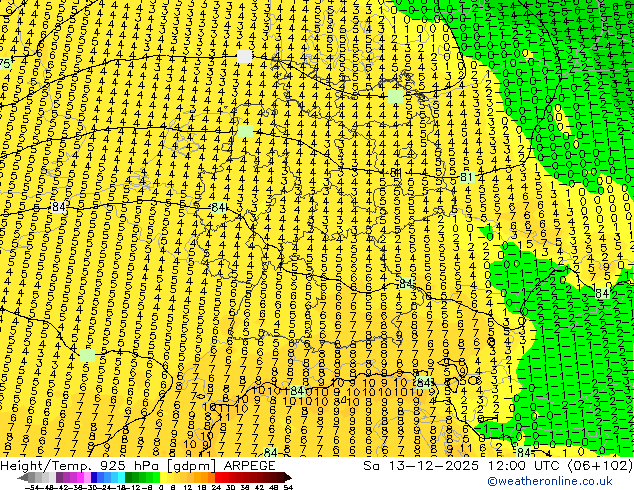Screen dimensions: 634x490
Task: Pick the dark purple swatch in the legend
Action: [x=59, y=477]
